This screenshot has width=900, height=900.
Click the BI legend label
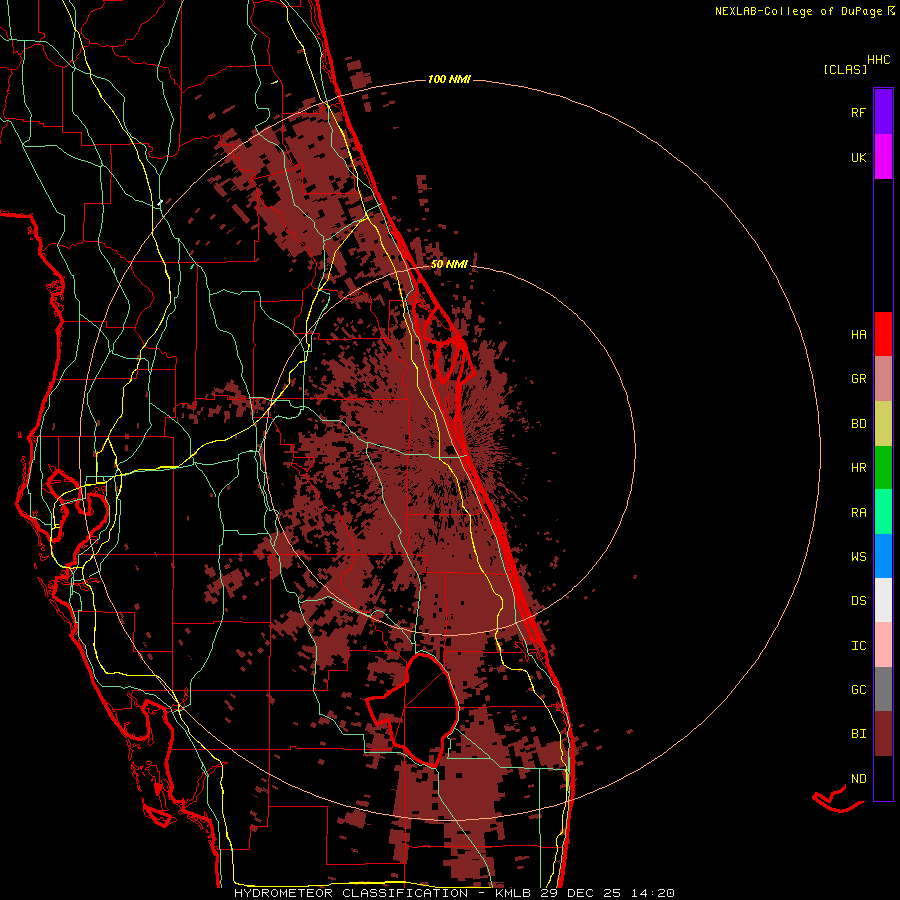click(859, 734)
